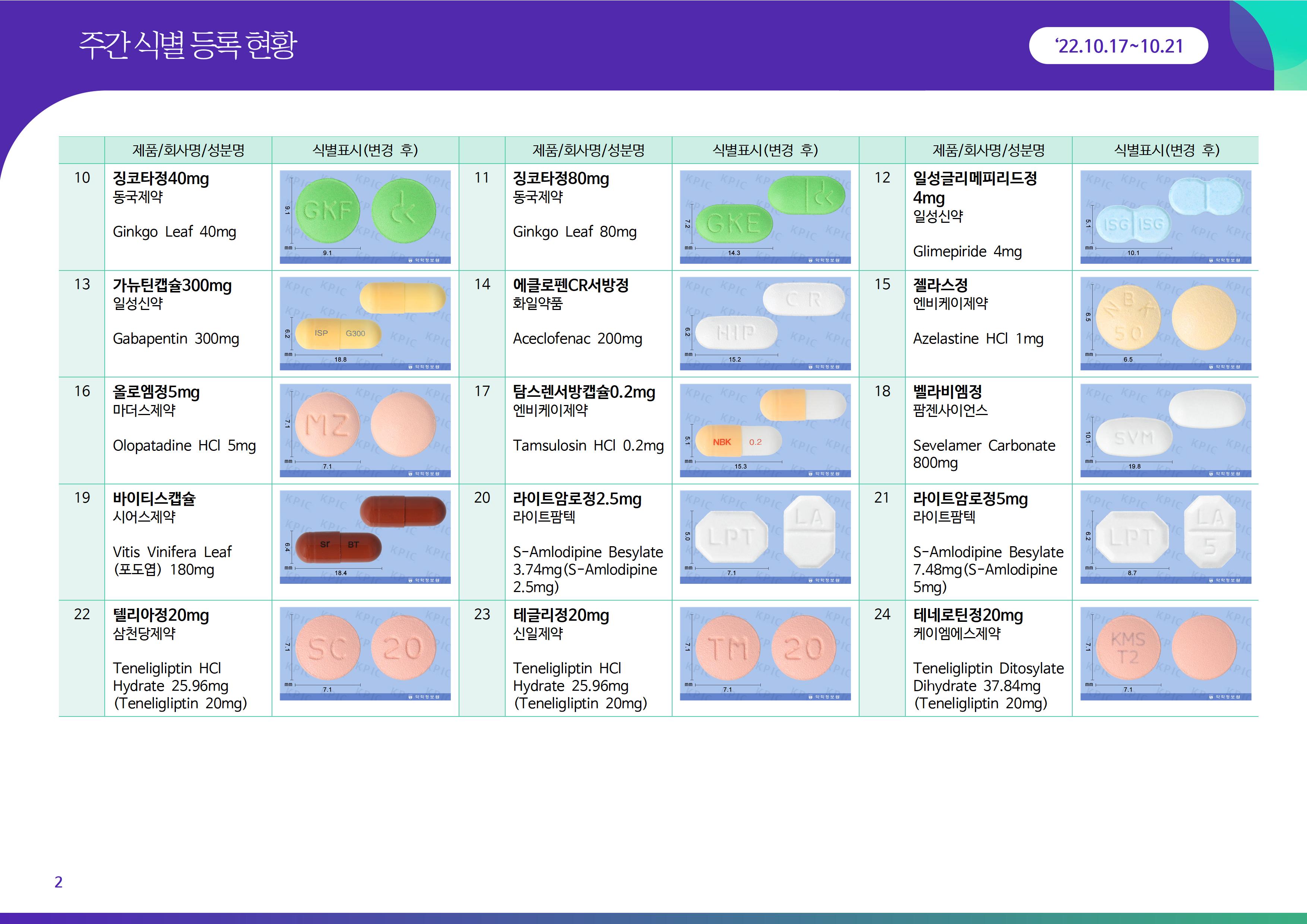This screenshot has height=924, width=1307.
Task: Click the first 제품/회사명/성분명 column header
Action: click(x=189, y=150)
